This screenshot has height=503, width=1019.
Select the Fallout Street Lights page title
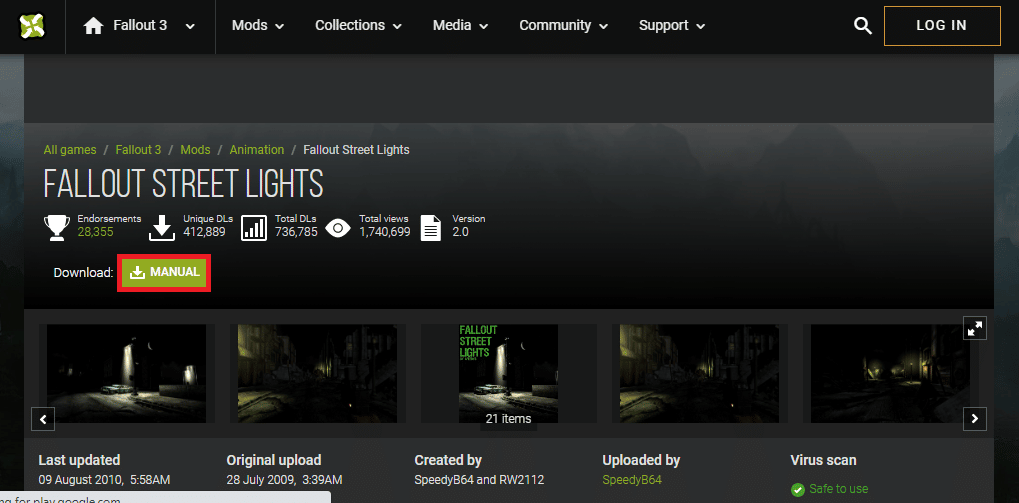point(183,184)
